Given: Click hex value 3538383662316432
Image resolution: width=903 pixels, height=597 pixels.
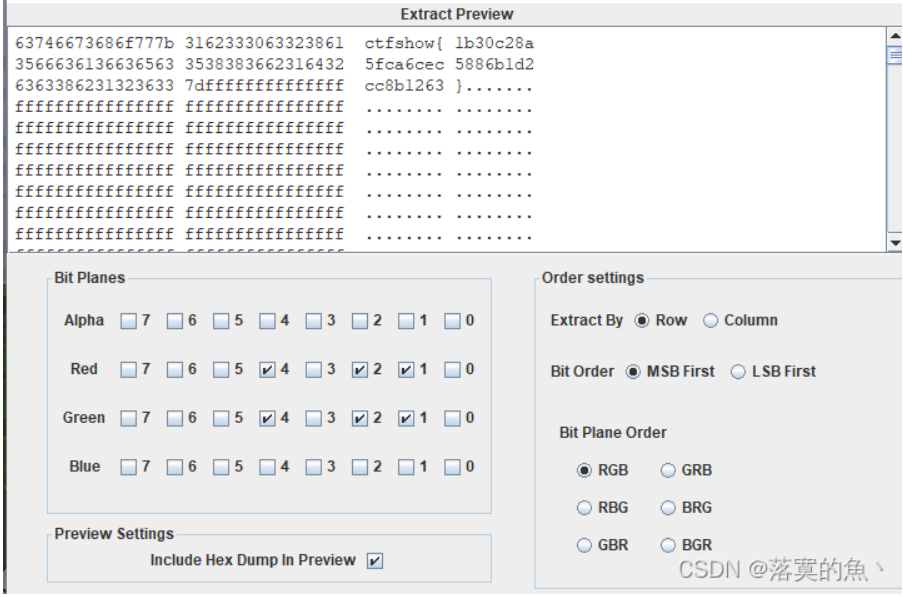Looking at the screenshot, I should (264, 64).
